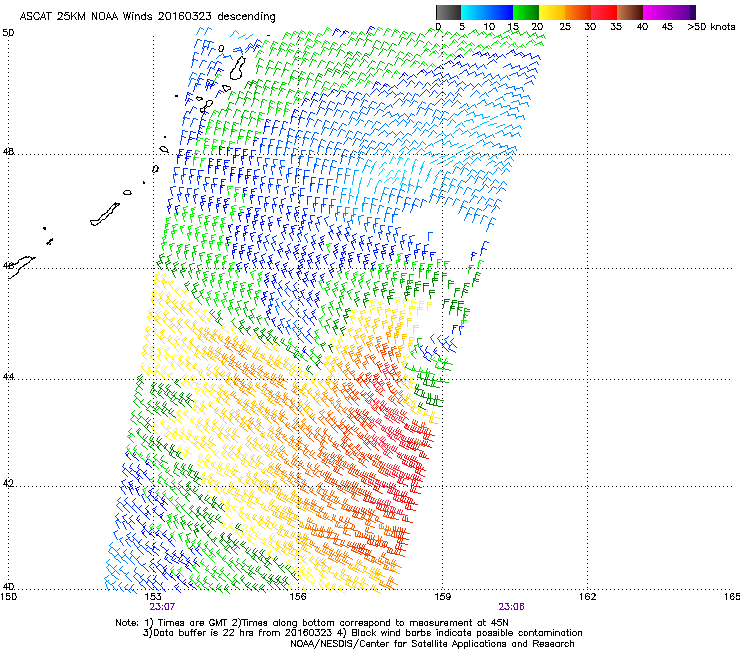Click the purple swath time '23:06'
Image resolution: width=740 pixels, height=650 pixels.
coord(512,607)
